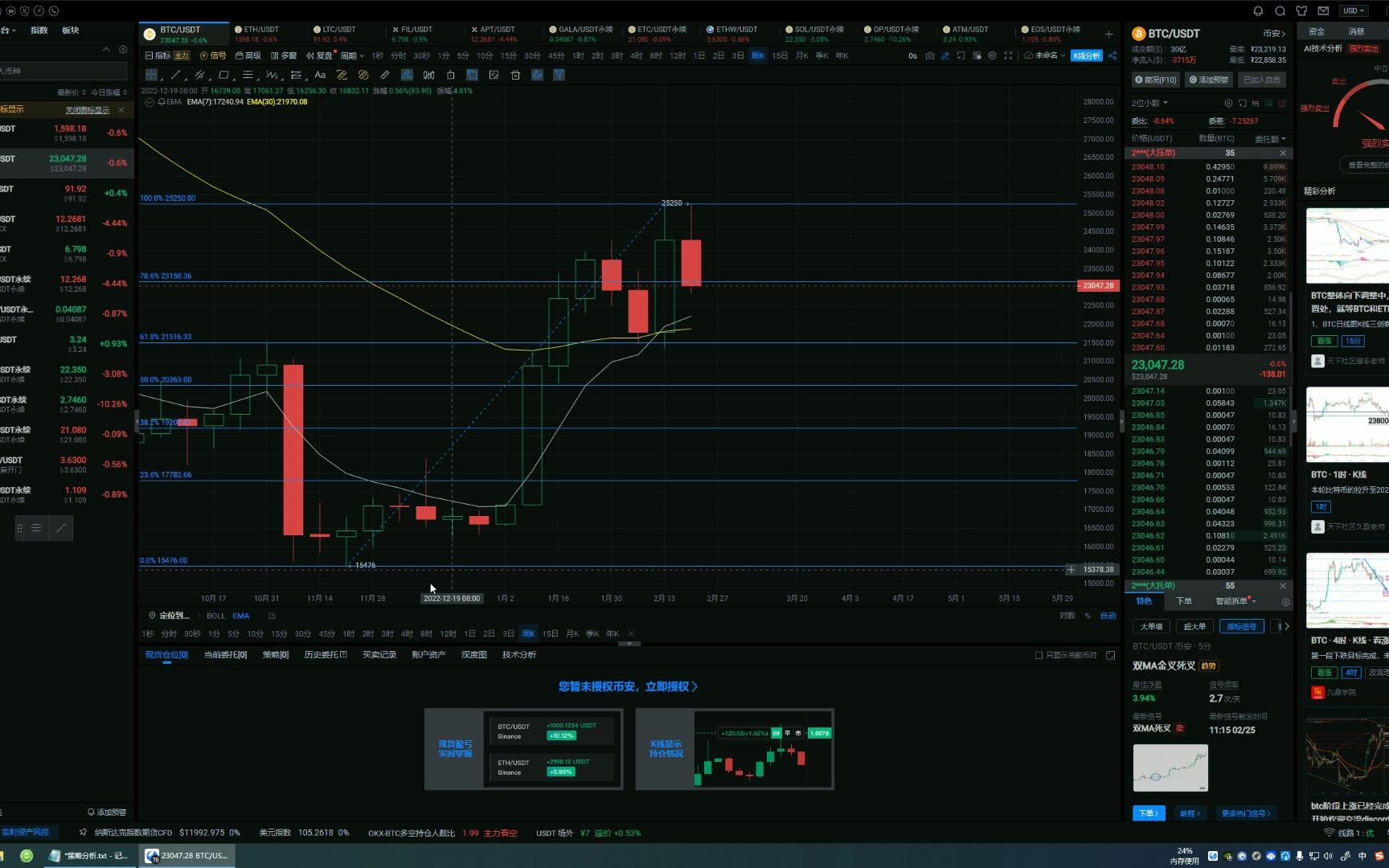Select the 月K timeframe in top toolbar
The height and width of the screenshot is (868, 1389).
(x=801, y=55)
